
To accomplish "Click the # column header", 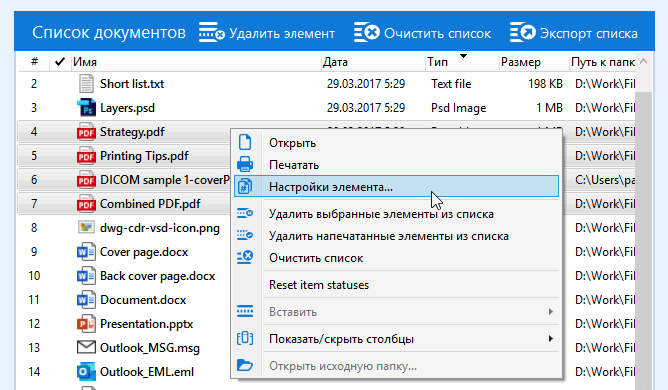I will pos(34,62).
